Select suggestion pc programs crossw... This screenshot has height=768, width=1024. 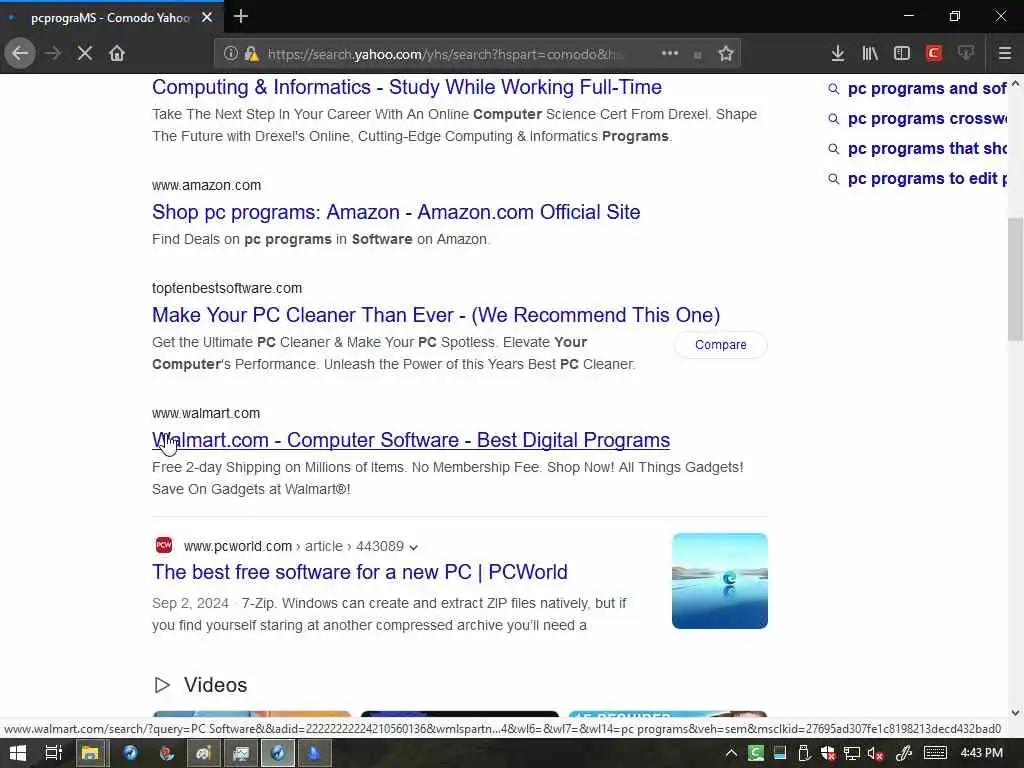[927, 118]
